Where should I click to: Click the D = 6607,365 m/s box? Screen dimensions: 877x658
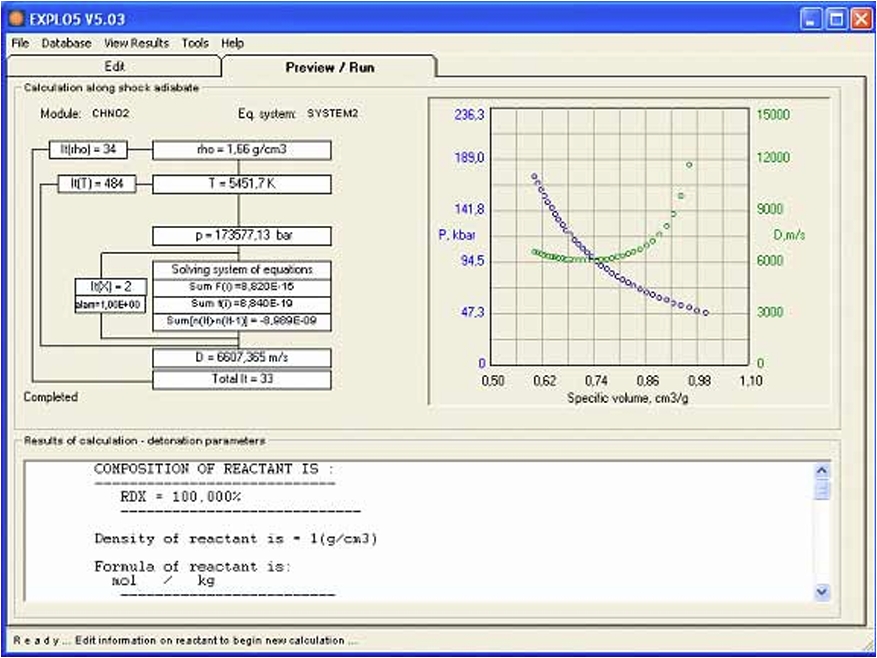click(x=242, y=358)
